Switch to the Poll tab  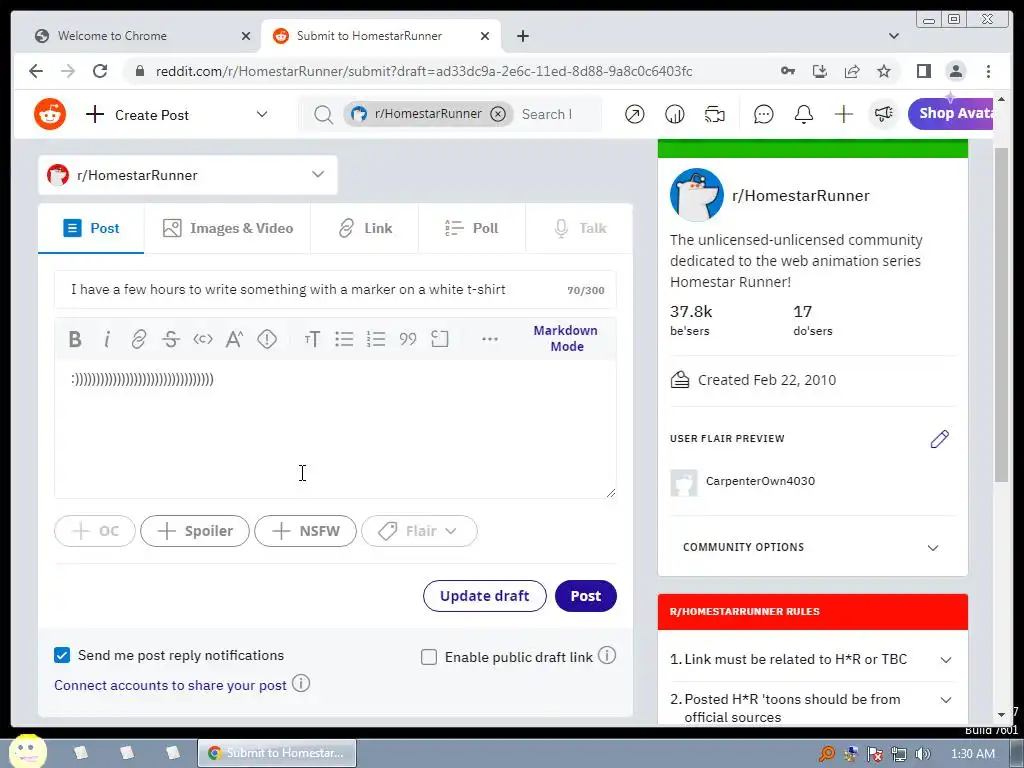point(472,228)
